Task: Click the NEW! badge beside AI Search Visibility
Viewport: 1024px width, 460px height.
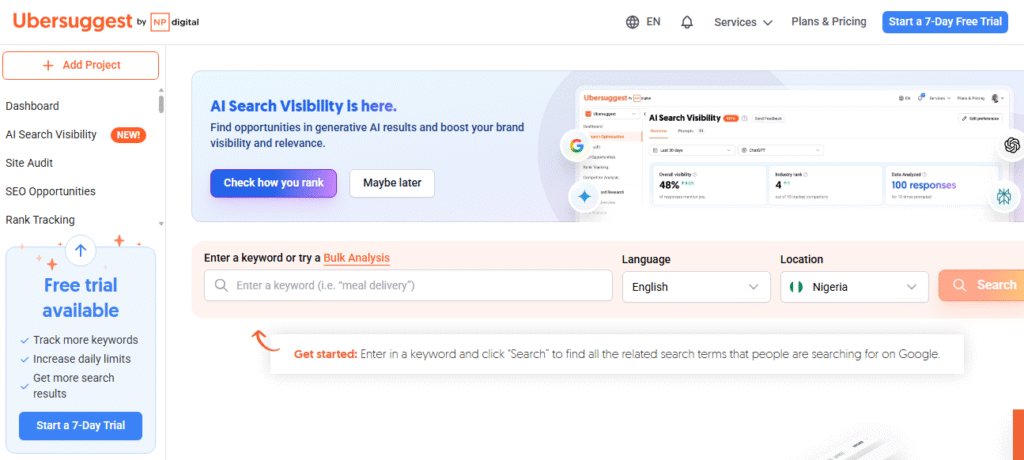Action: coord(128,135)
